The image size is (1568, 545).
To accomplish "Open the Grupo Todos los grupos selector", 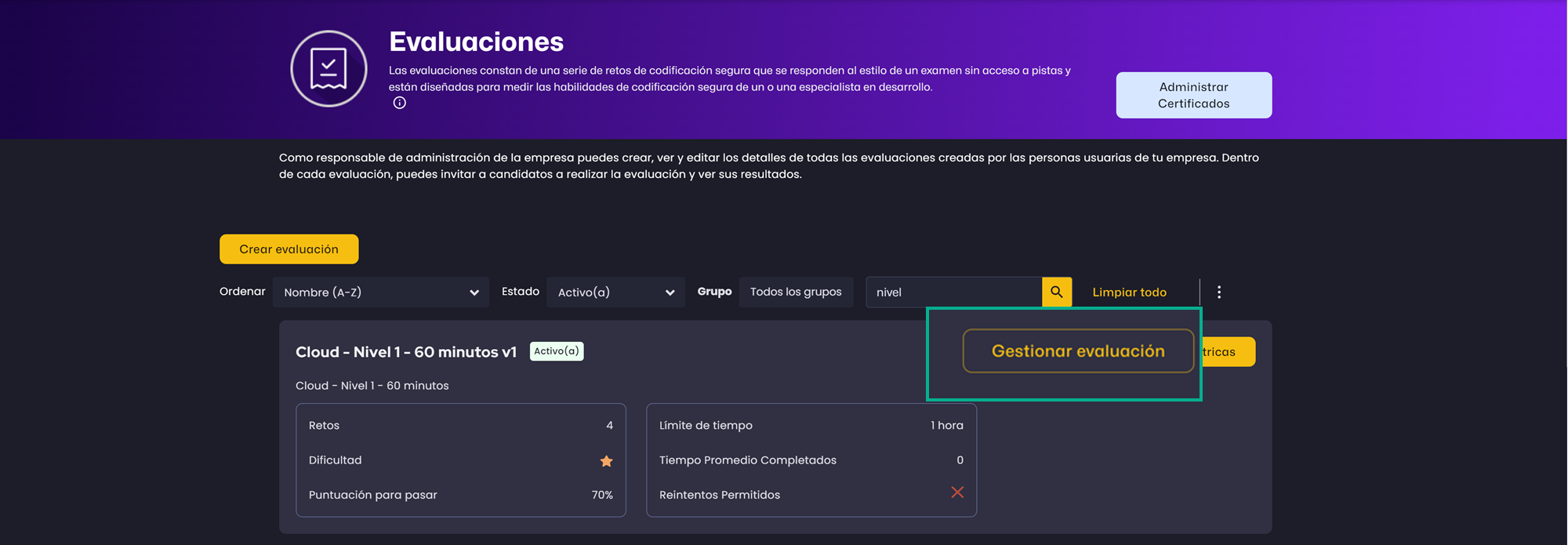I will pyautogui.click(x=795, y=292).
